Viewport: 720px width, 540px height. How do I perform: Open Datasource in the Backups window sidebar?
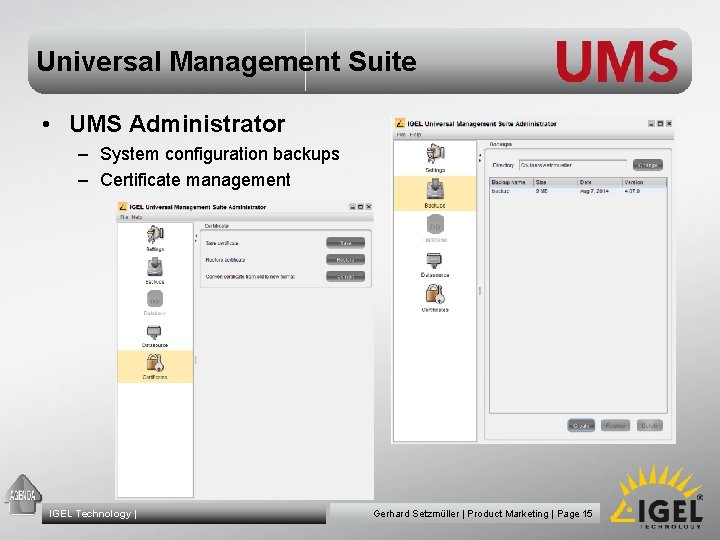click(x=435, y=264)
